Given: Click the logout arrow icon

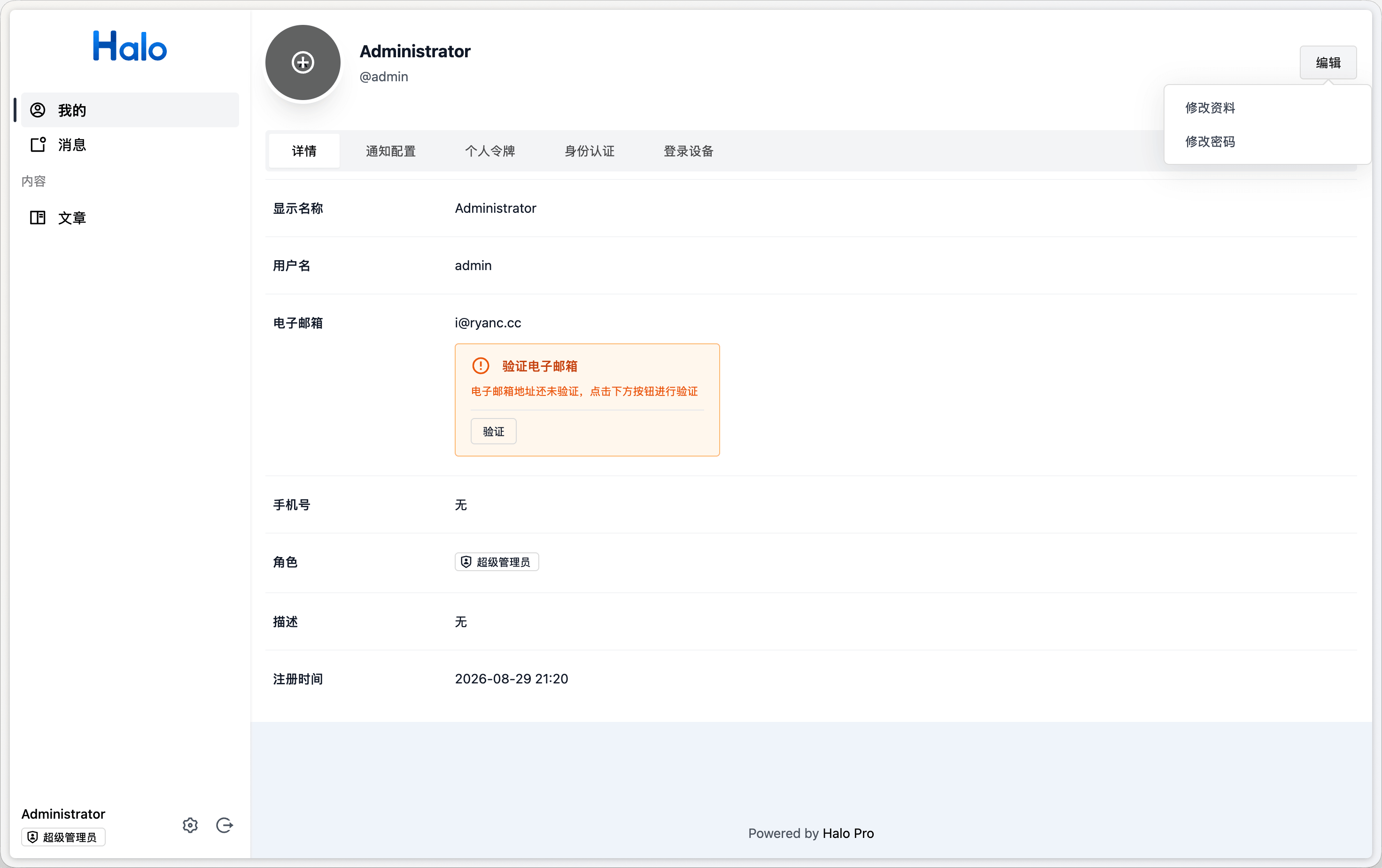Looking at the screenshot, I should point(225,825).
